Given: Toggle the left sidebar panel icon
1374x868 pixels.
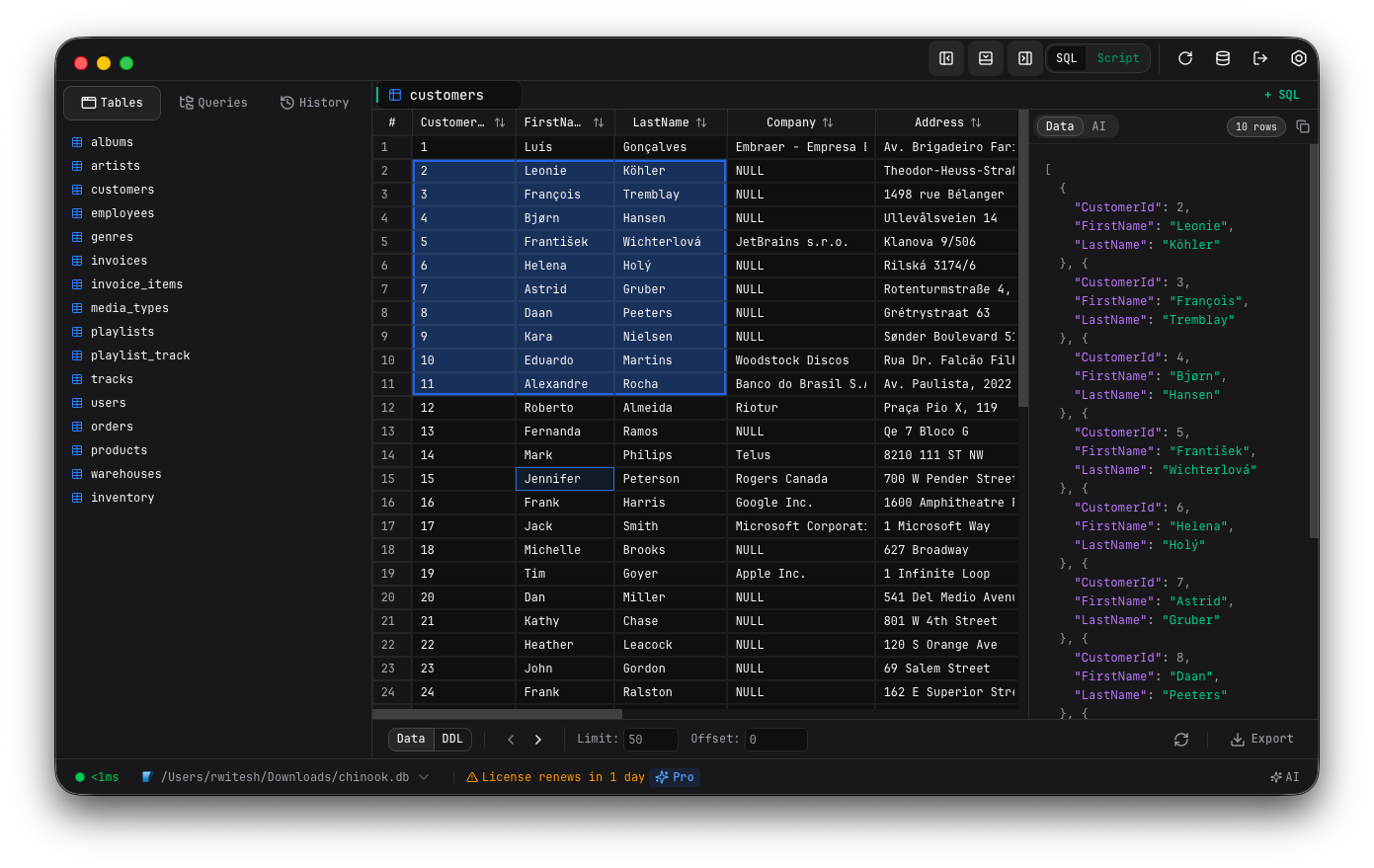Looking at the screenshot, I should point(945,58).
